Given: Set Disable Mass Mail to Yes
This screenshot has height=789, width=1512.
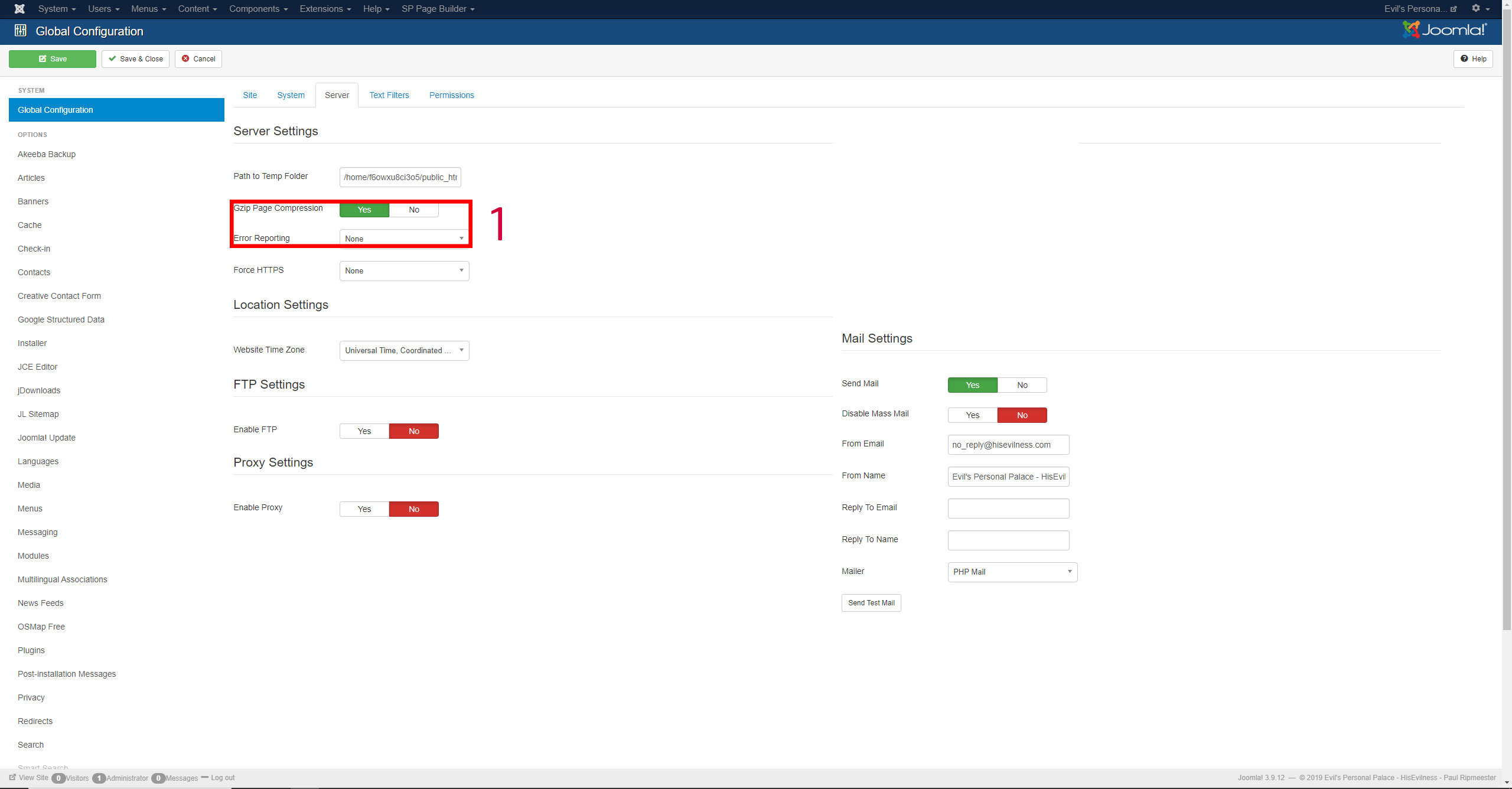Looking at the screenshot, I should (x=973, y=415).
